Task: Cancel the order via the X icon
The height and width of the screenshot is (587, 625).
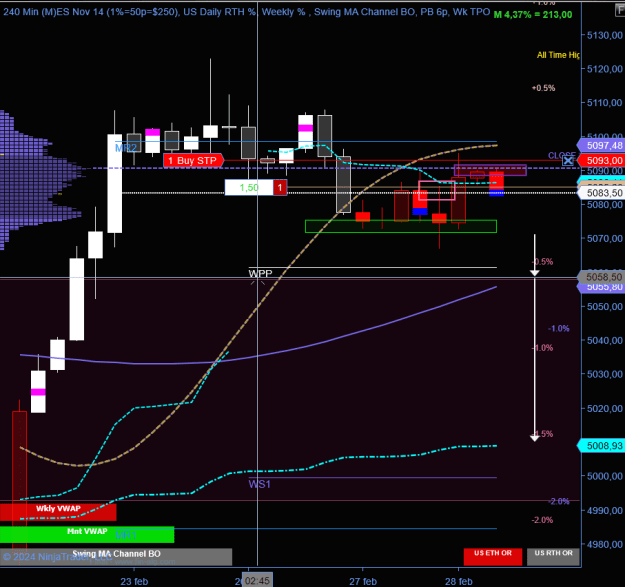Action: 568,161
